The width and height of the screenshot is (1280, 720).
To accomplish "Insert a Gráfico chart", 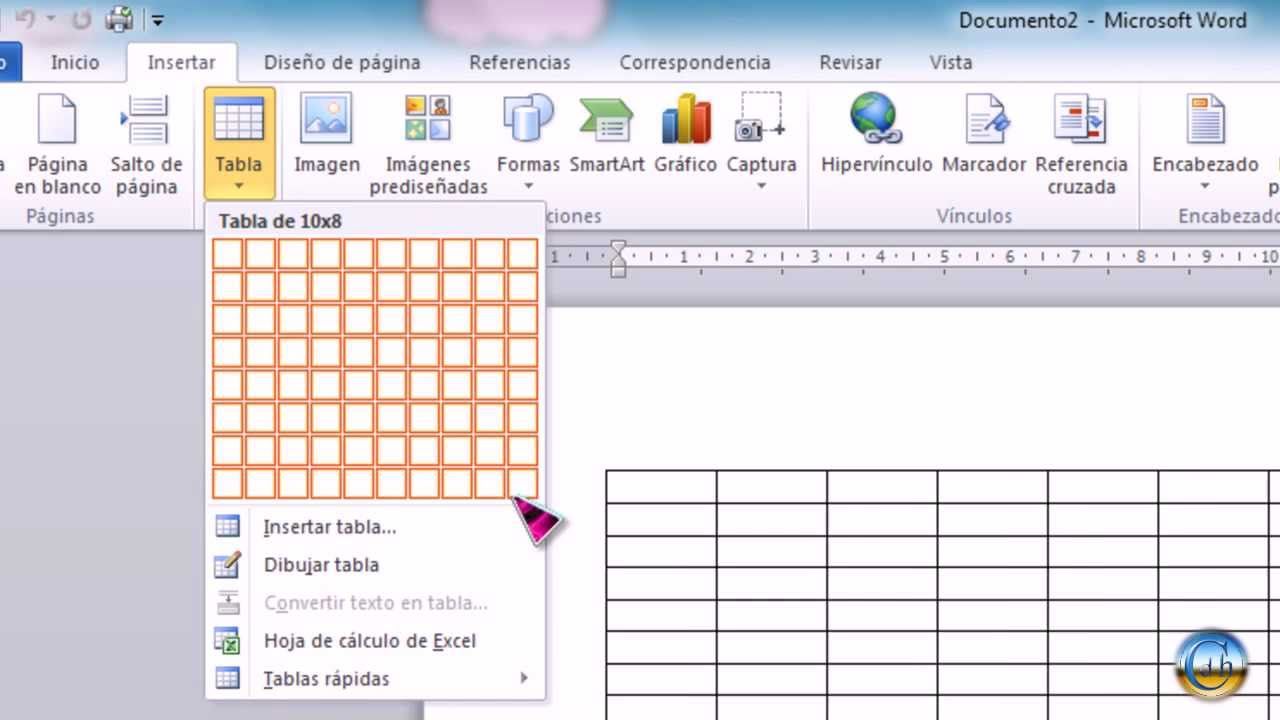I will click(686, 133).
